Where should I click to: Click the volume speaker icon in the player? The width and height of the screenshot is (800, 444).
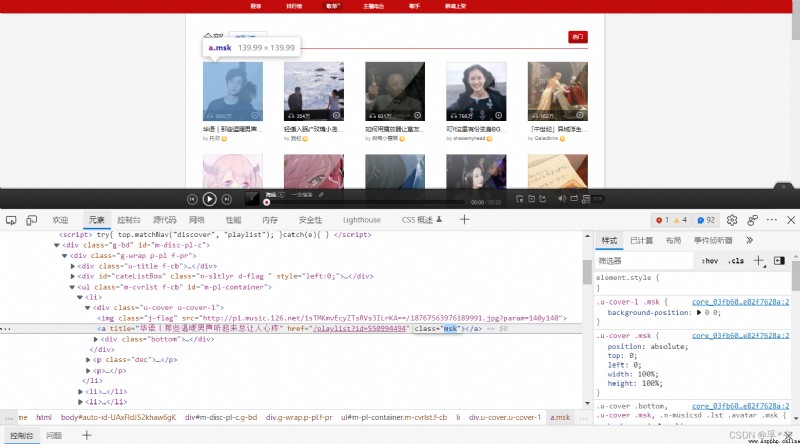(x=562, y=199)
